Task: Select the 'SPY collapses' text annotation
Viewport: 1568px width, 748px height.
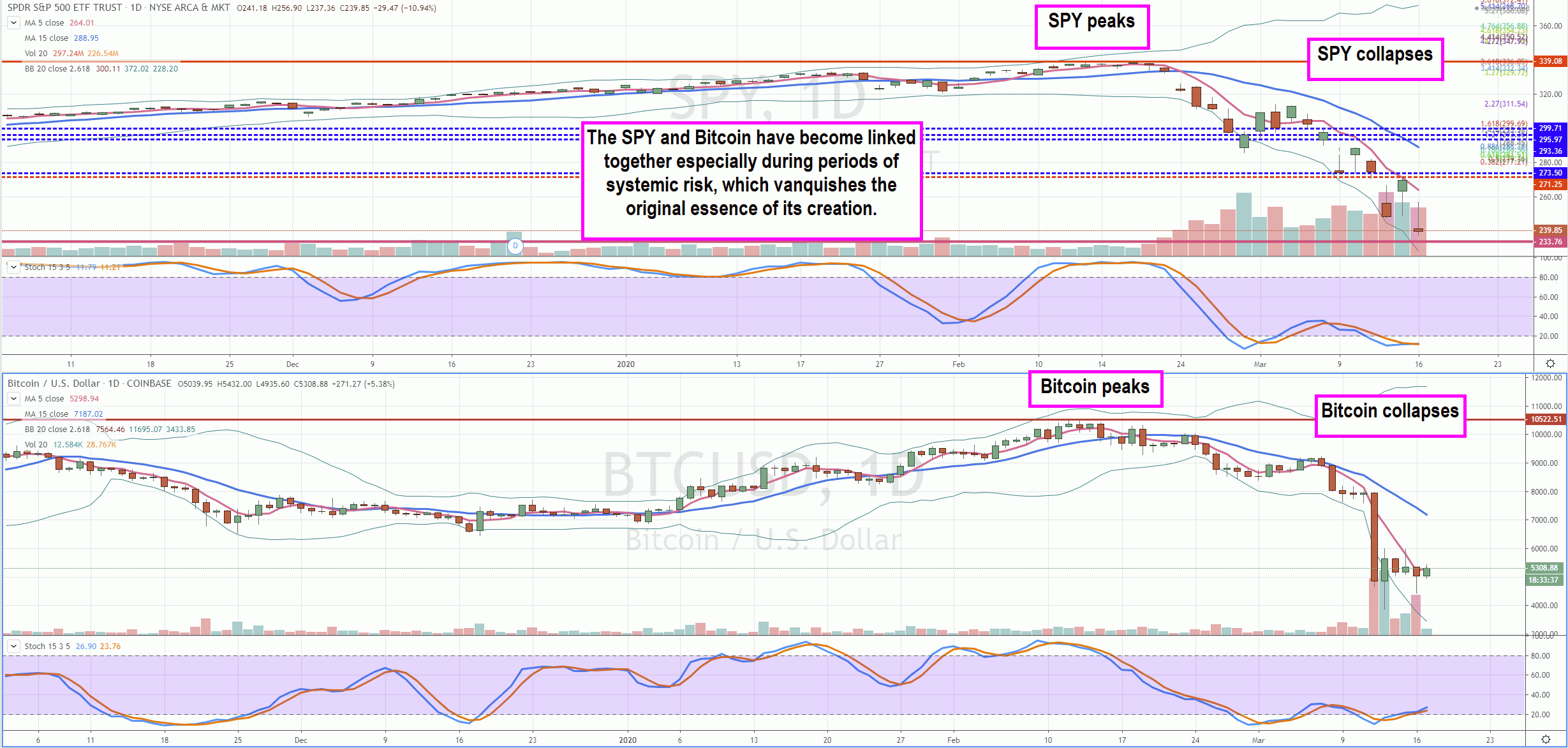Action: 1375,59
